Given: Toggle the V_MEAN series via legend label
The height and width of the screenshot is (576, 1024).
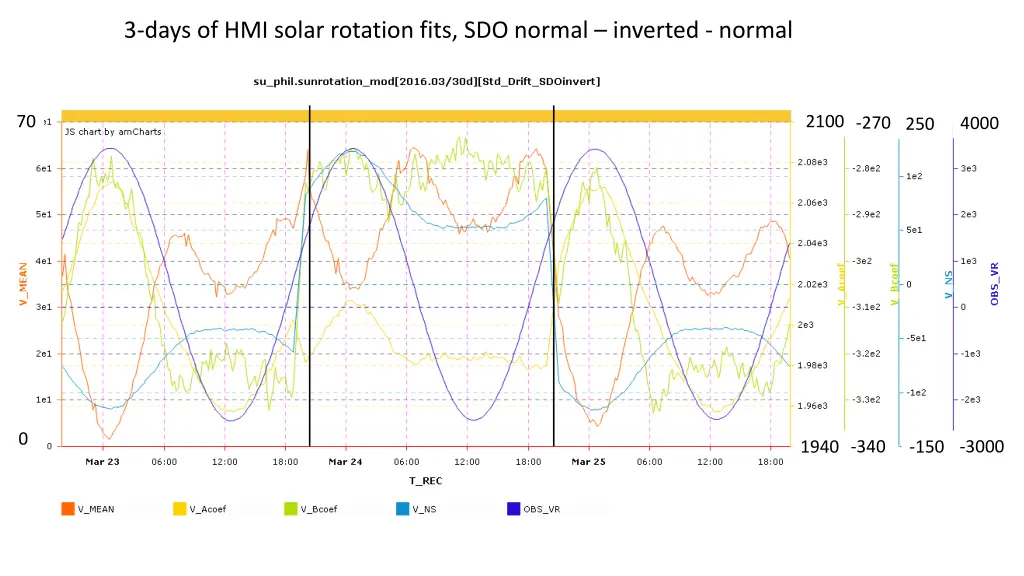Looking at the screenshot, I should 96,509.
